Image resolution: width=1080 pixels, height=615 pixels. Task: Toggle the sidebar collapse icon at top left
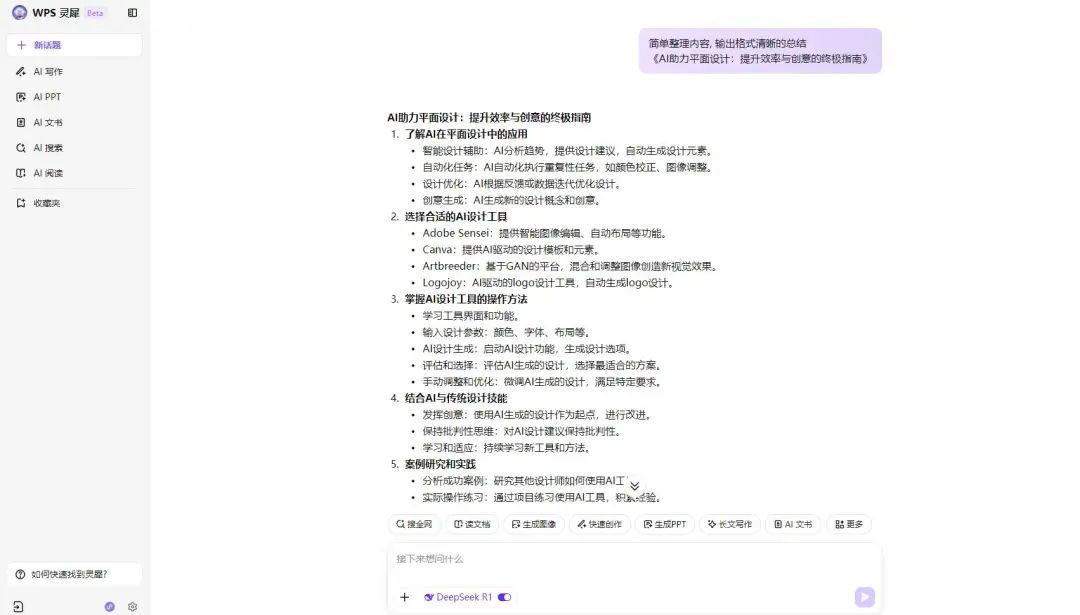(131, 13)
